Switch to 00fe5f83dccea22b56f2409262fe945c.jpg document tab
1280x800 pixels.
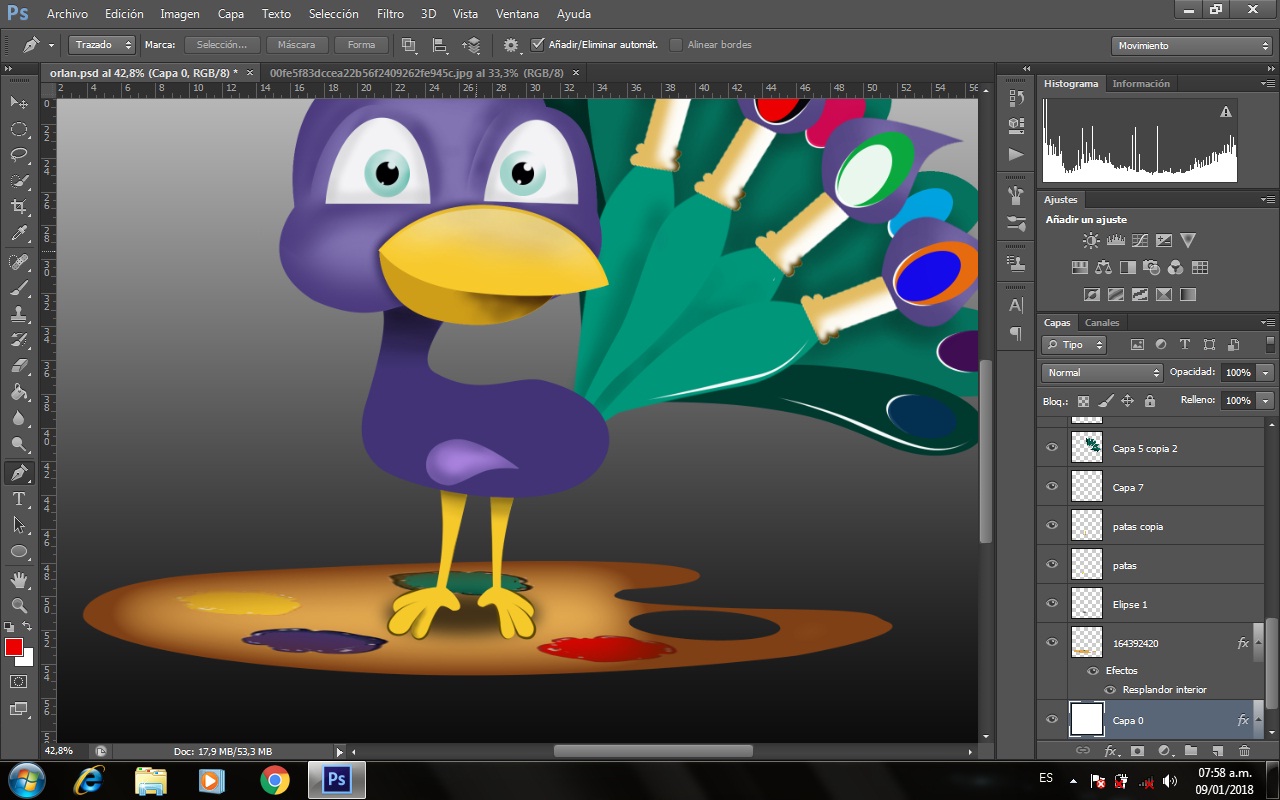tap(417, 73)
